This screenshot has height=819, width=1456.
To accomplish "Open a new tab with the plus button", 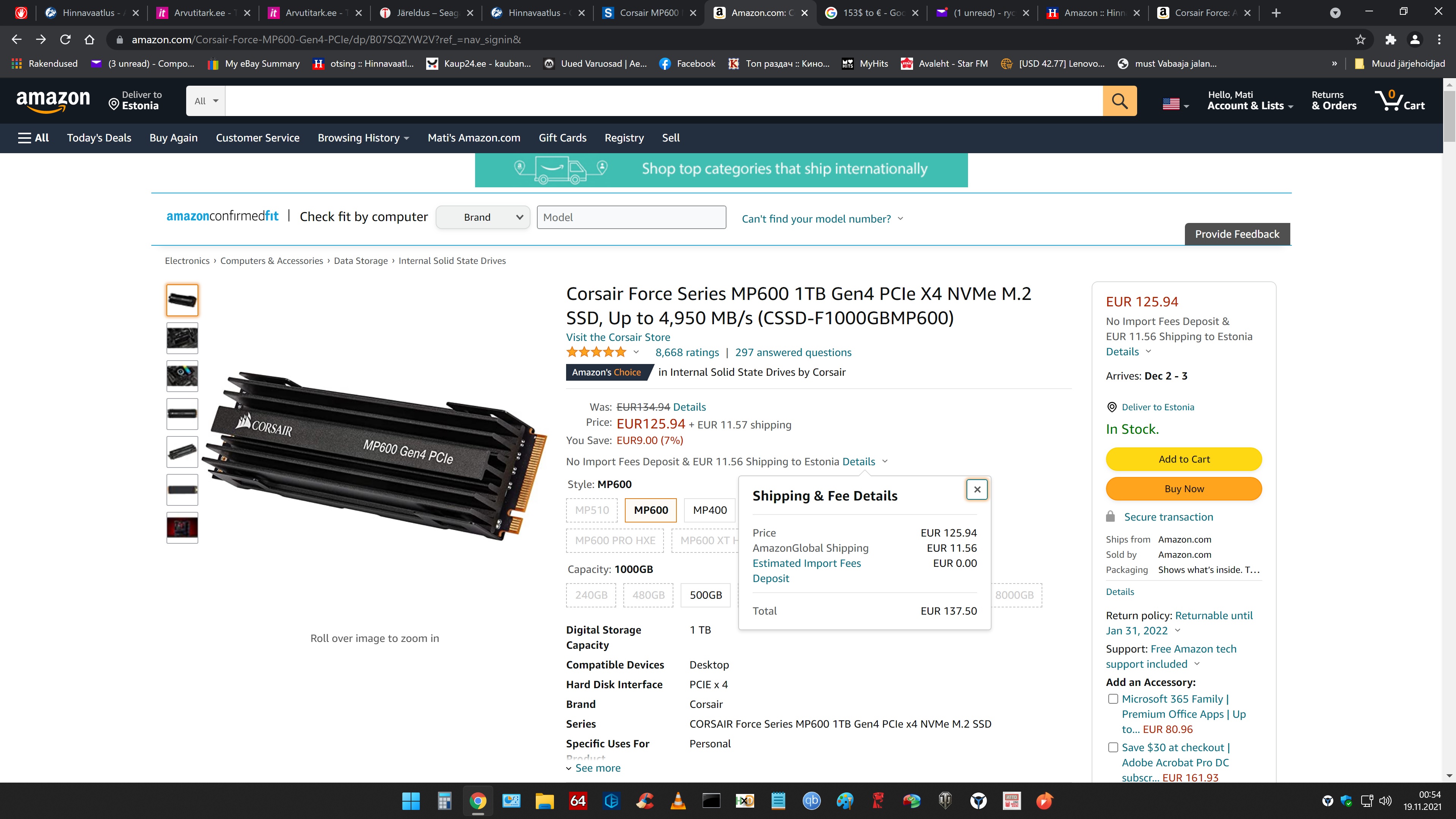I will point(1276,13).
